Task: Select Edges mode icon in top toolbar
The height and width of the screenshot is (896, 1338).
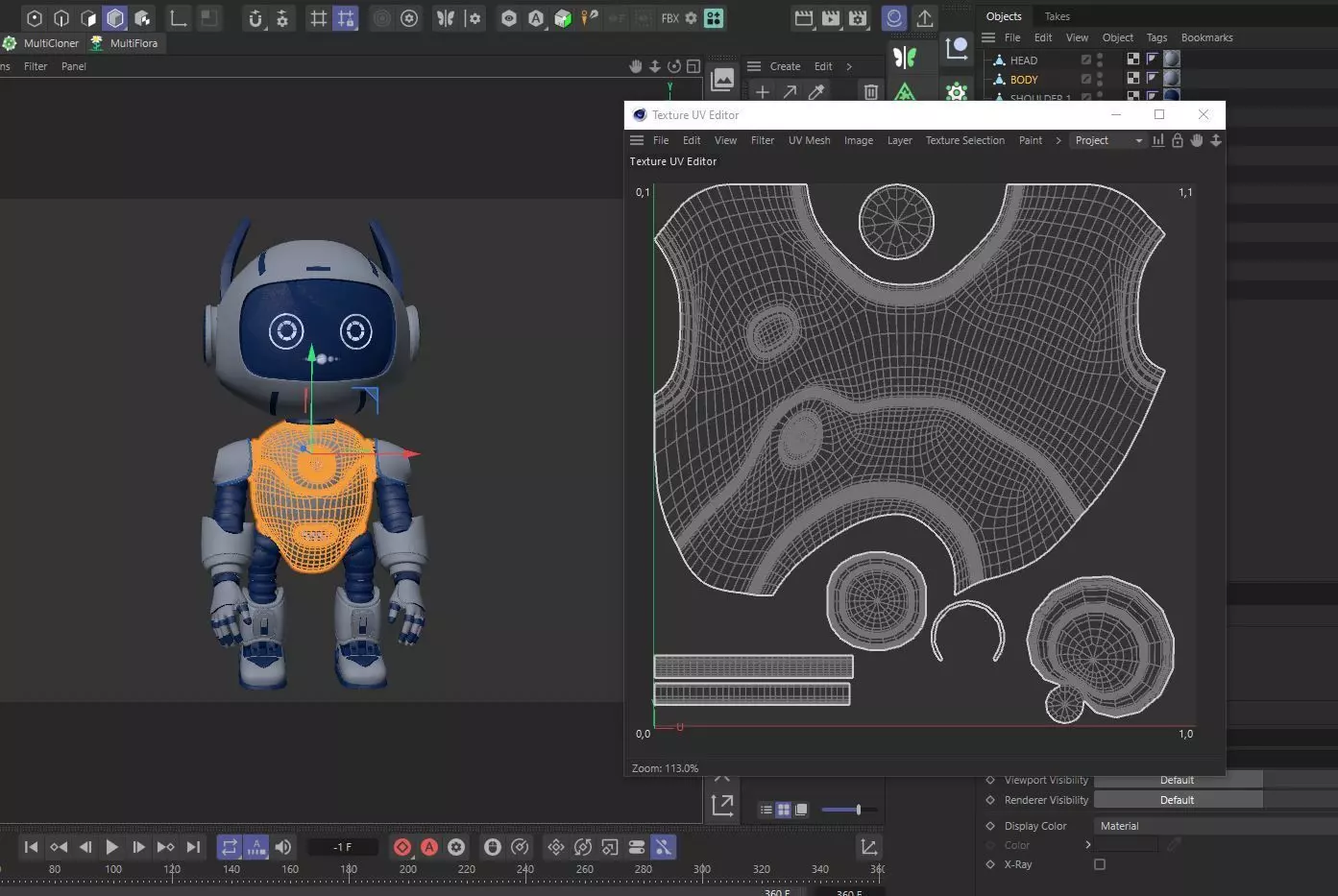Action: [x=61, y=18]
